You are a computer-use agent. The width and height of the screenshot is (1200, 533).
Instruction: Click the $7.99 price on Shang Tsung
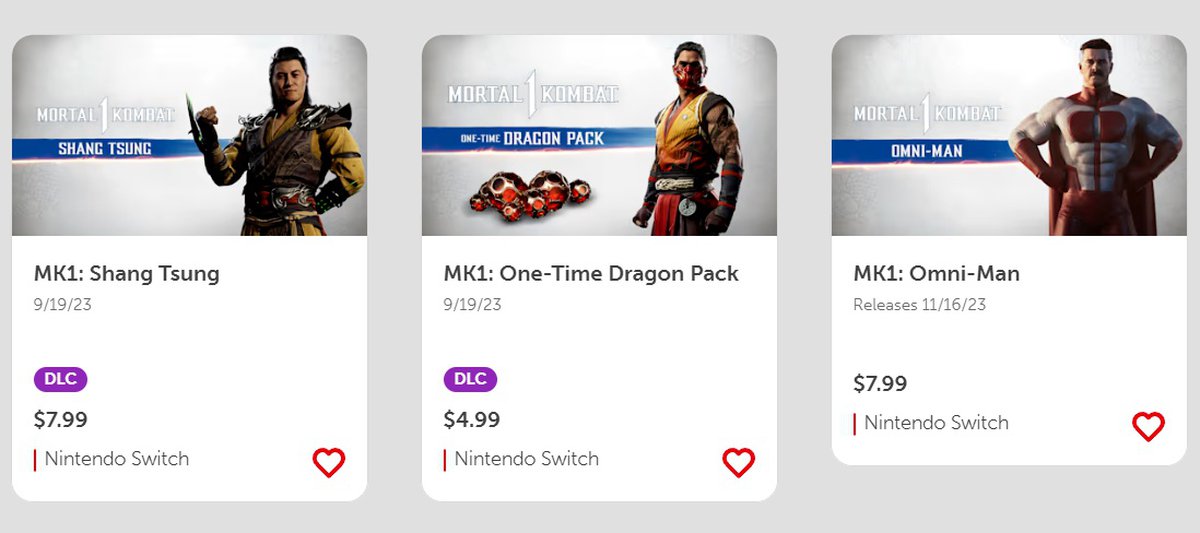coord(61,419)
